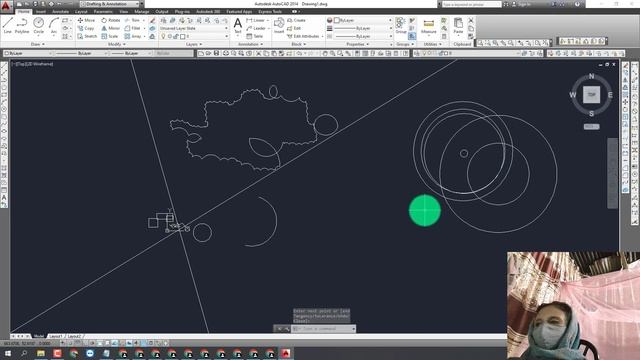This screenshot has width=640, height=360.
Task: Open File Explorer from taskbar
Action: click(x=41, y=353)
